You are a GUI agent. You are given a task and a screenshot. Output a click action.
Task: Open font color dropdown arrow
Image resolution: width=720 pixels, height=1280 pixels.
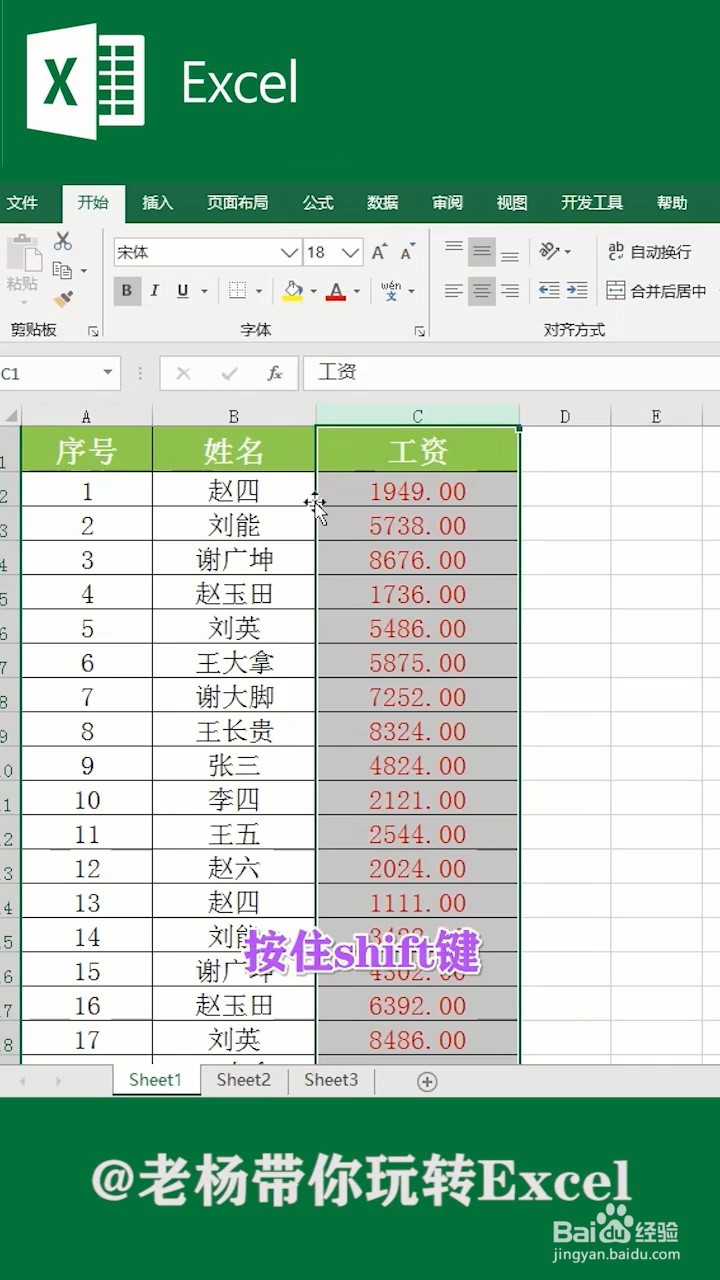(x=356, y=292)
